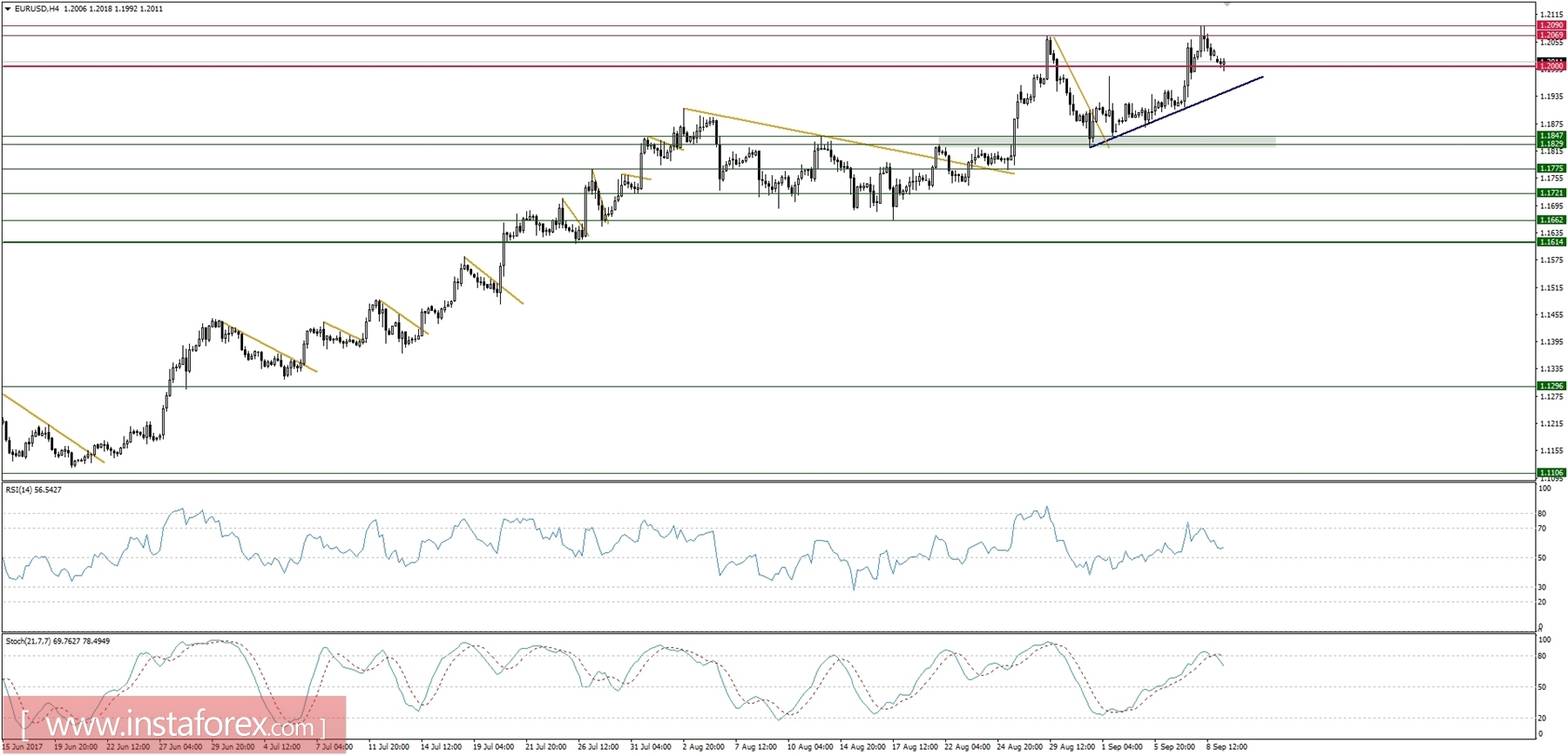Click the Stoch(21,7,7) indicator label
The height and width of the screenshot is (756, 1568).
point(57,641)
